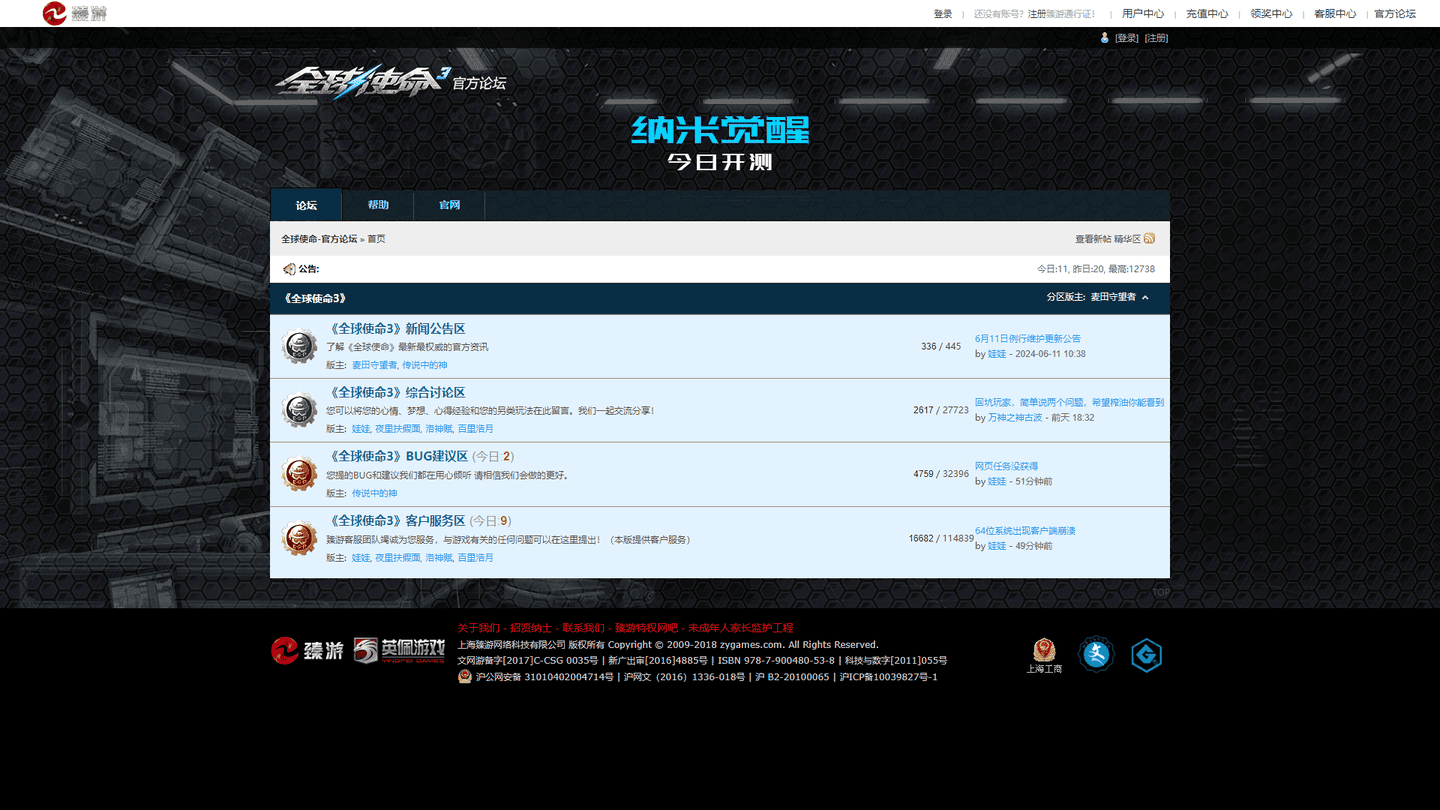Open 精华区 link
This screenshot has height=810, width=1440.
[1127, 239]
